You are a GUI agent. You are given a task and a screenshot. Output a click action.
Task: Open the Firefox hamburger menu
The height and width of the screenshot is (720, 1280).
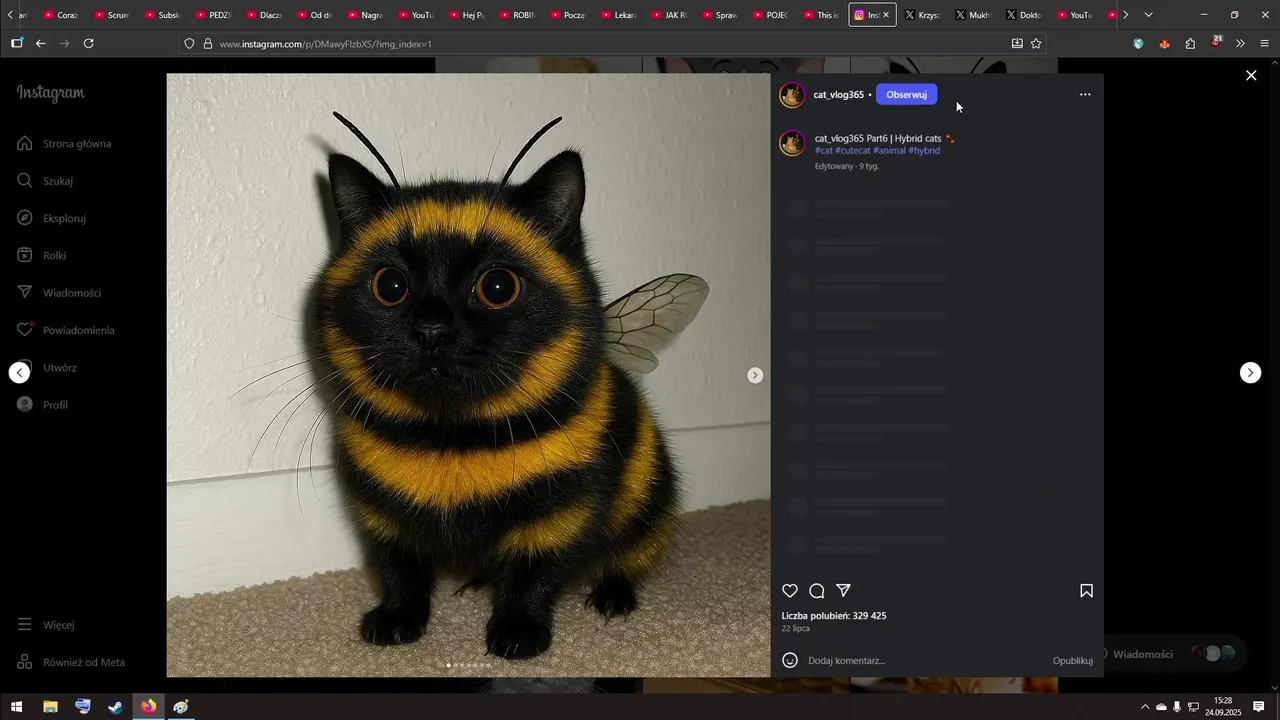[1265, 44]
